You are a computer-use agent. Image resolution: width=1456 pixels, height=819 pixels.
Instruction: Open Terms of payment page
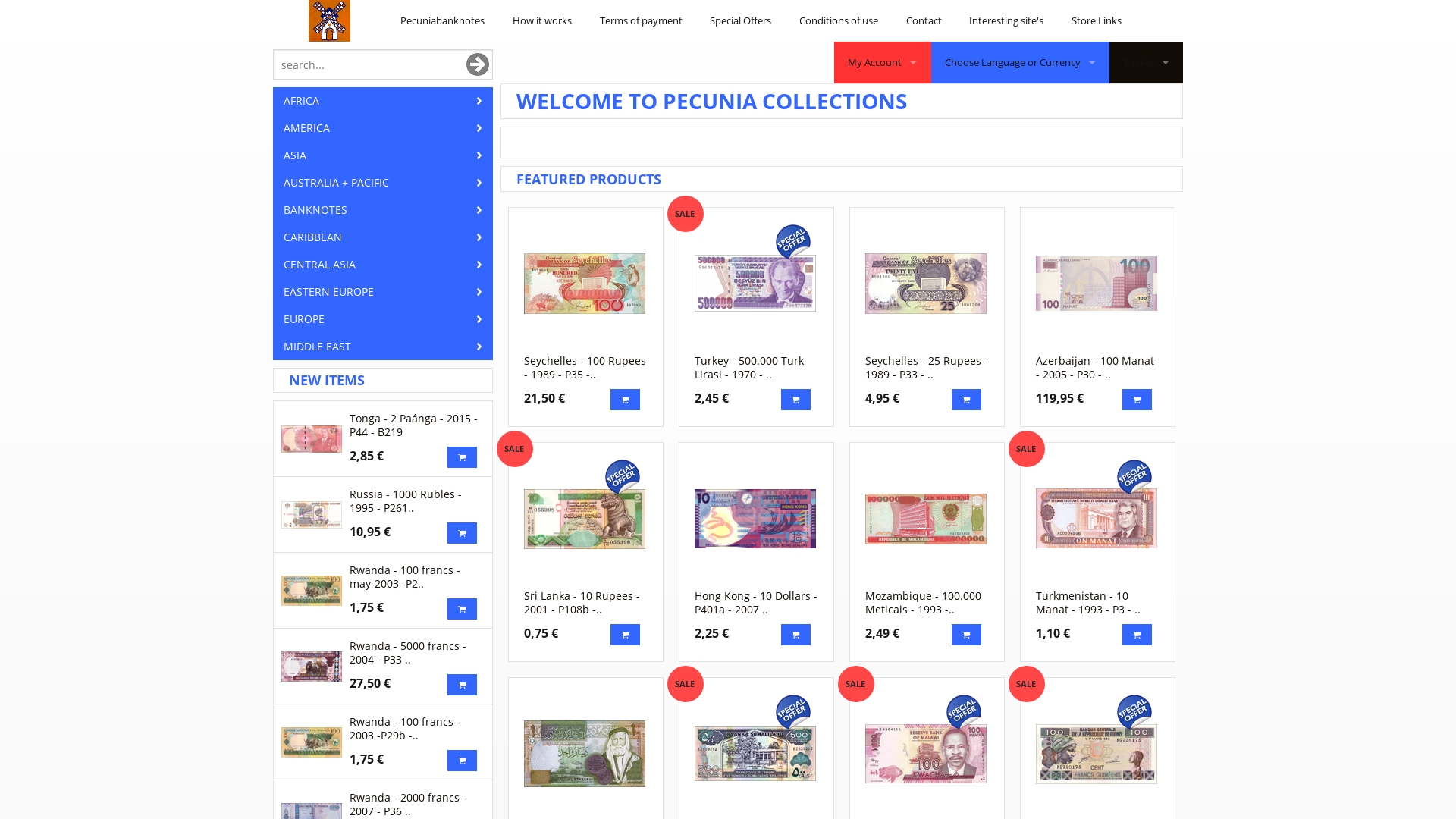pos(641,20)
